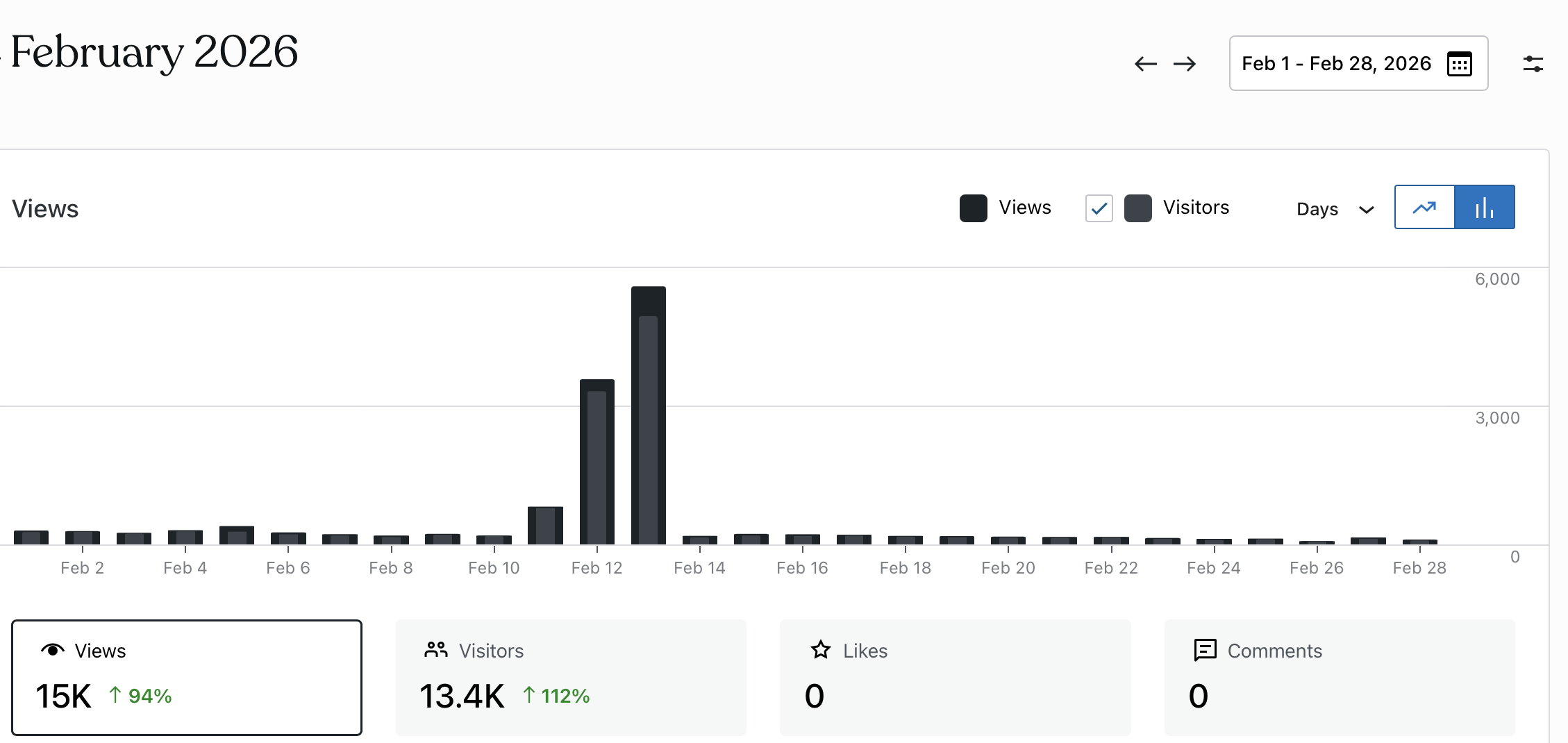Viewport: 1568px width, 743px height.
Task: Select the Likes stat card
Action: pos(955,677)
